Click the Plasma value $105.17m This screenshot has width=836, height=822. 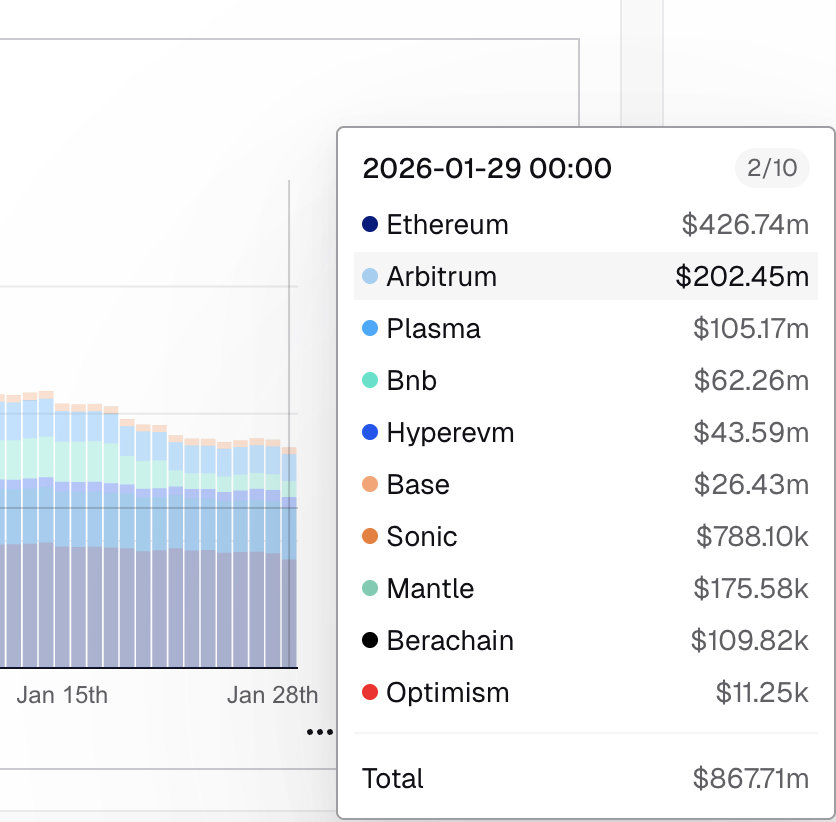[x=751, y=328]
